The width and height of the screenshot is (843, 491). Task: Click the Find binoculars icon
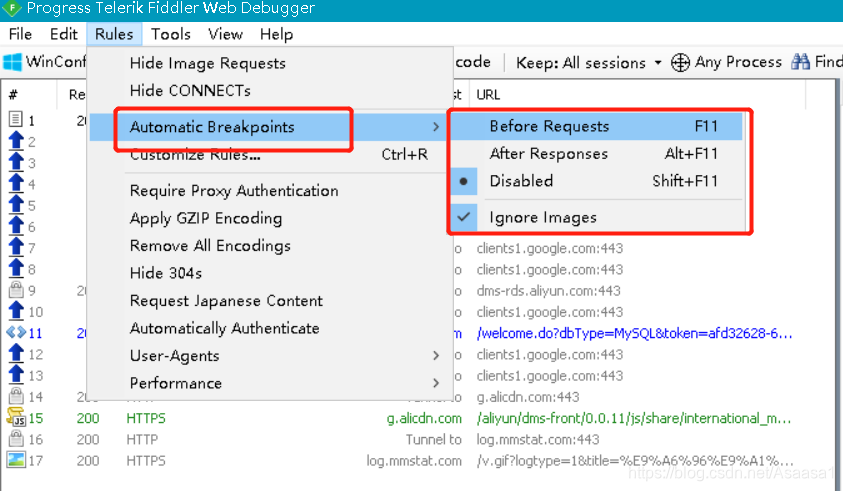[x=801, y=62]
